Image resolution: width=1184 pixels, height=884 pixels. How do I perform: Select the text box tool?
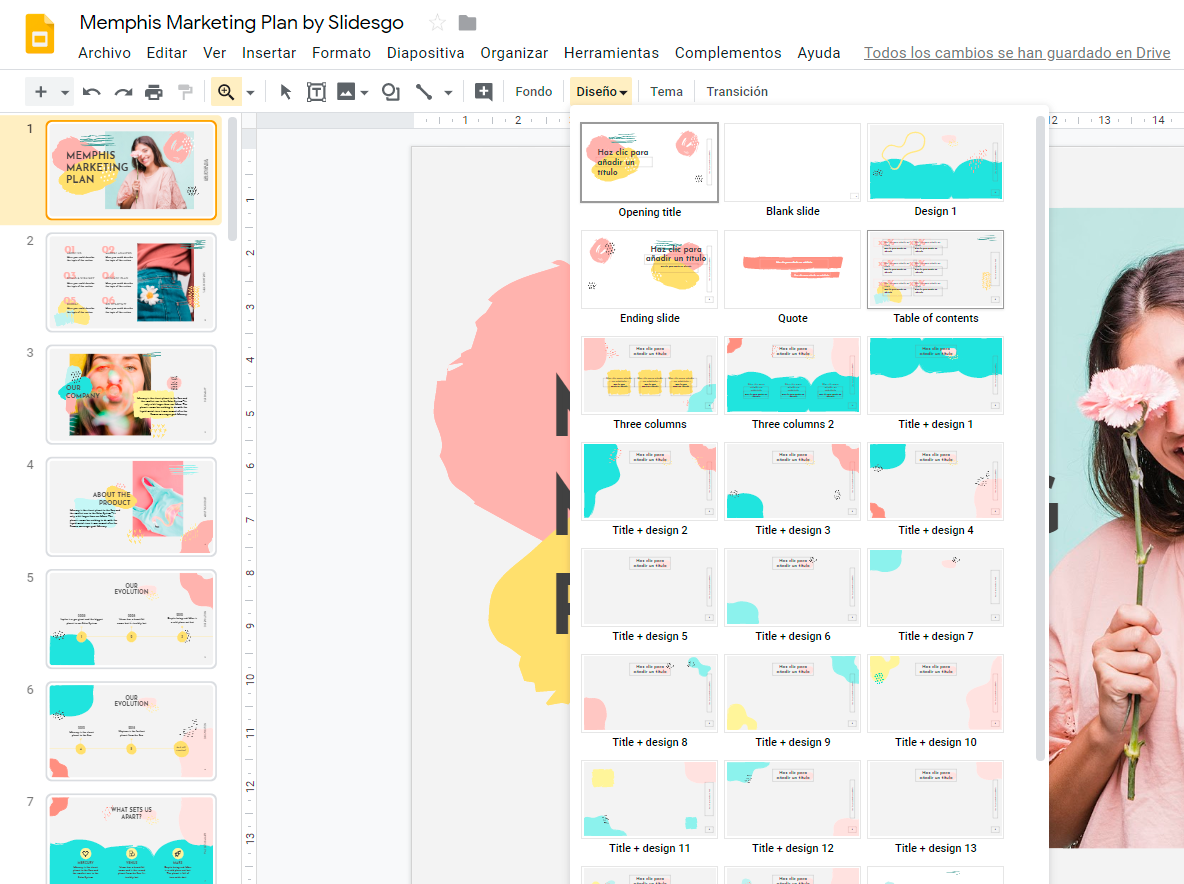[316, 92]
